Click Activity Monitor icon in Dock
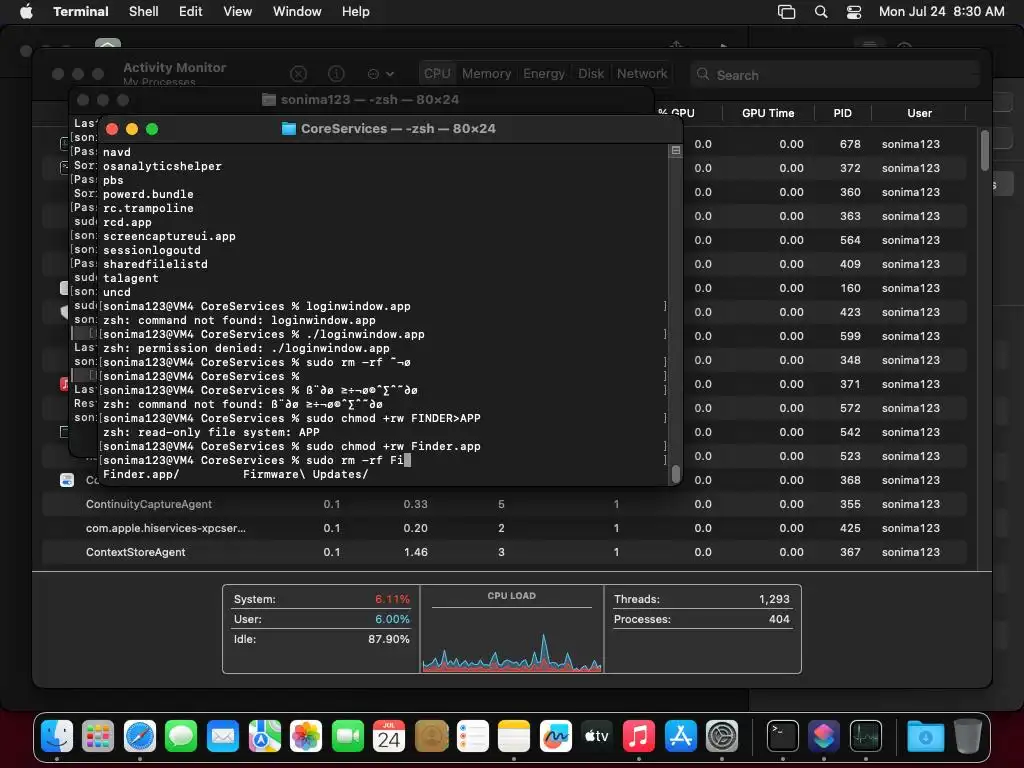This screenshot has height=768, width=1024. pyautogui.click(x=865, y=737)
